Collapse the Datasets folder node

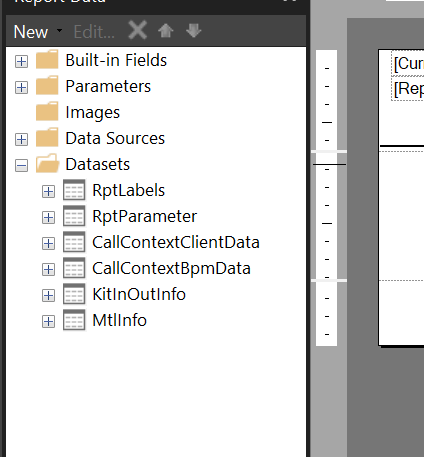coord(21,166)
